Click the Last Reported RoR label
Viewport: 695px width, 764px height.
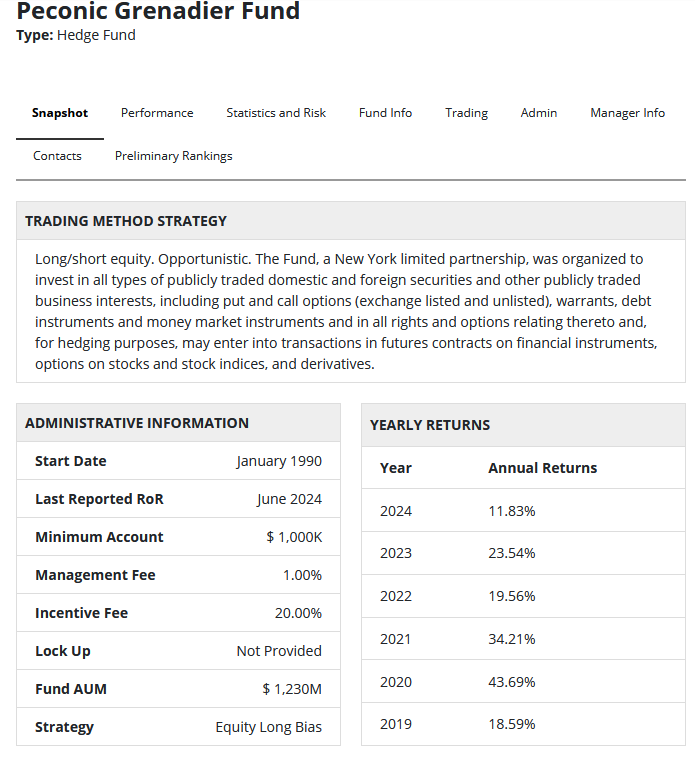pos(99,499)
